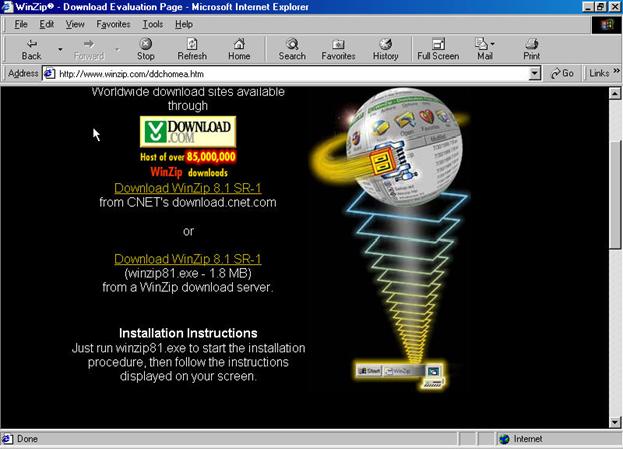Switch to Full Screen mode
The height and width of the screenshot is (449, 623).
(x=438, y=49)
